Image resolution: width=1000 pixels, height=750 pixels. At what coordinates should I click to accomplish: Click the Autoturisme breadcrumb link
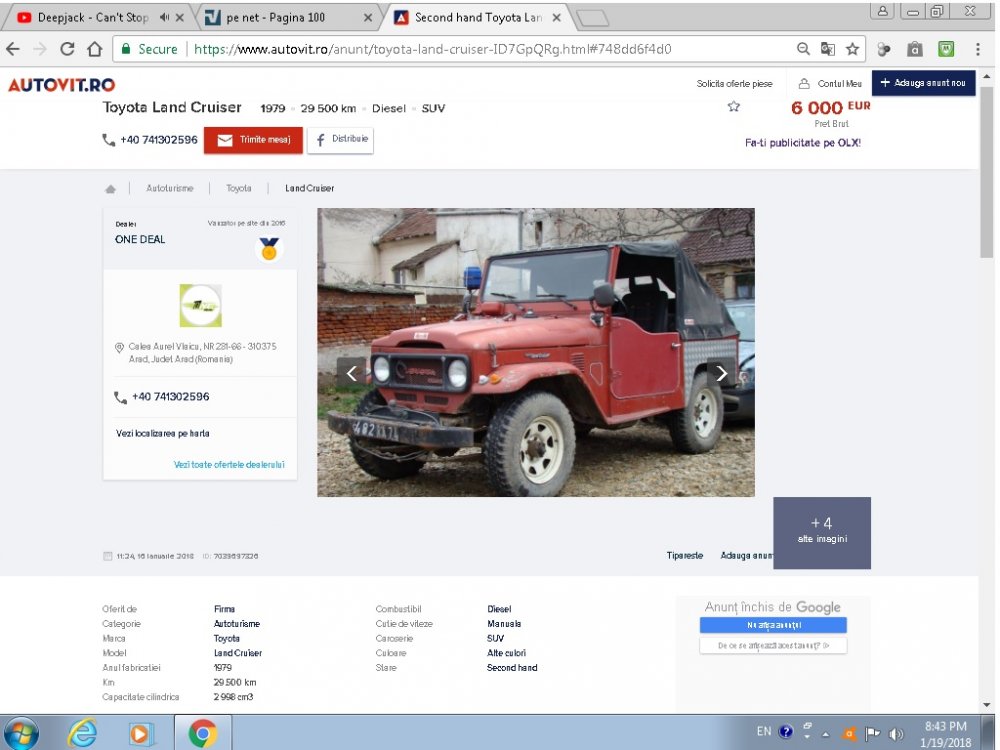tap(168, 188)
